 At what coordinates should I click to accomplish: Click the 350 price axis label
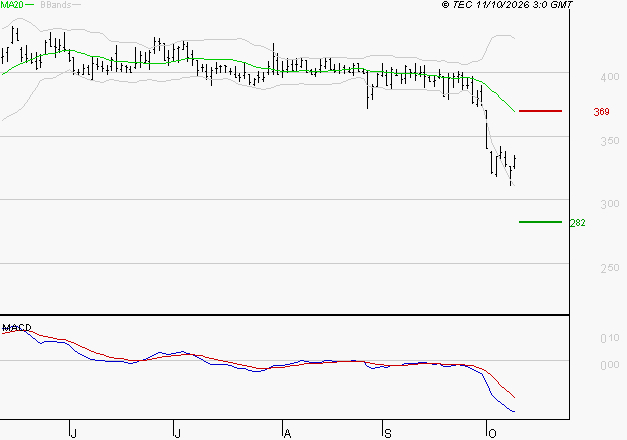click(610, 141)
